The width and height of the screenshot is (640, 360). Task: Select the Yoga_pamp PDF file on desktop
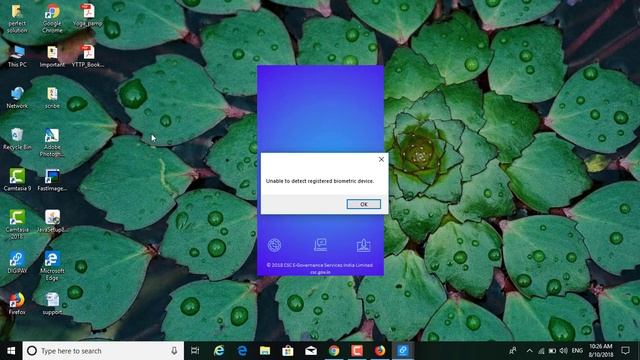click(87, 15)
